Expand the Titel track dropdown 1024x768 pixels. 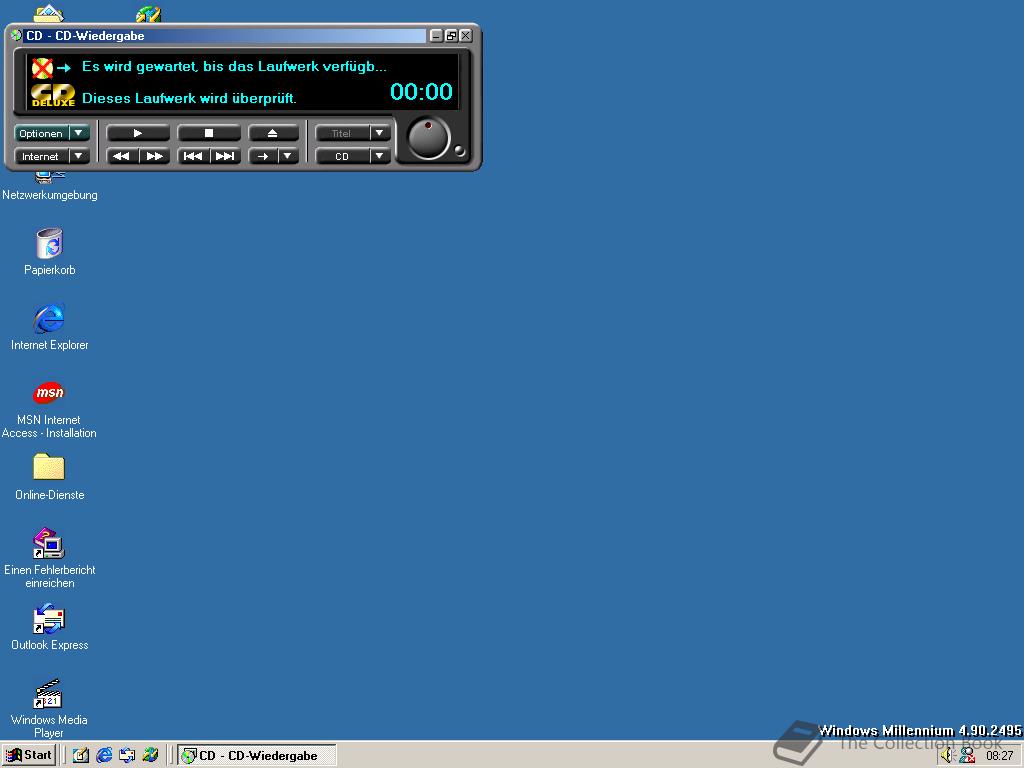tap(379, 133)
